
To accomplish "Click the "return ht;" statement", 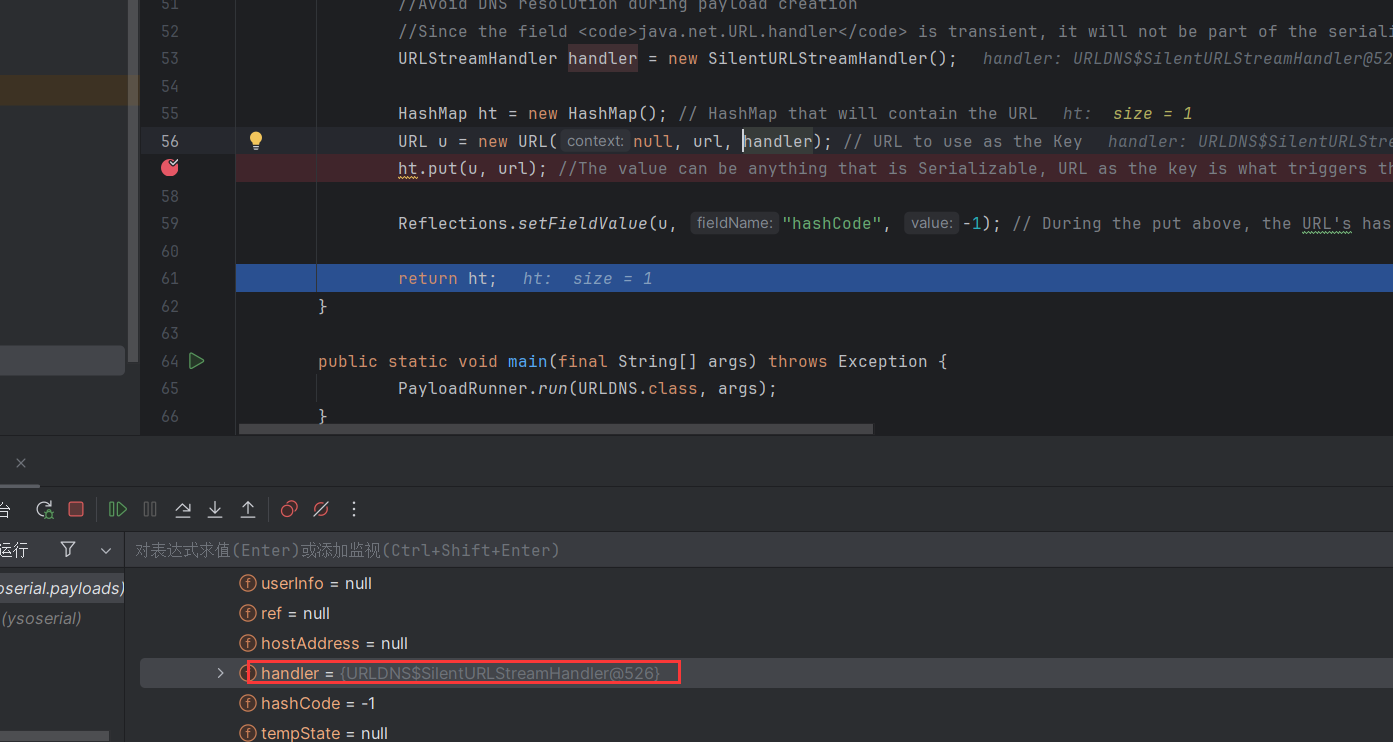I will 447,278.
